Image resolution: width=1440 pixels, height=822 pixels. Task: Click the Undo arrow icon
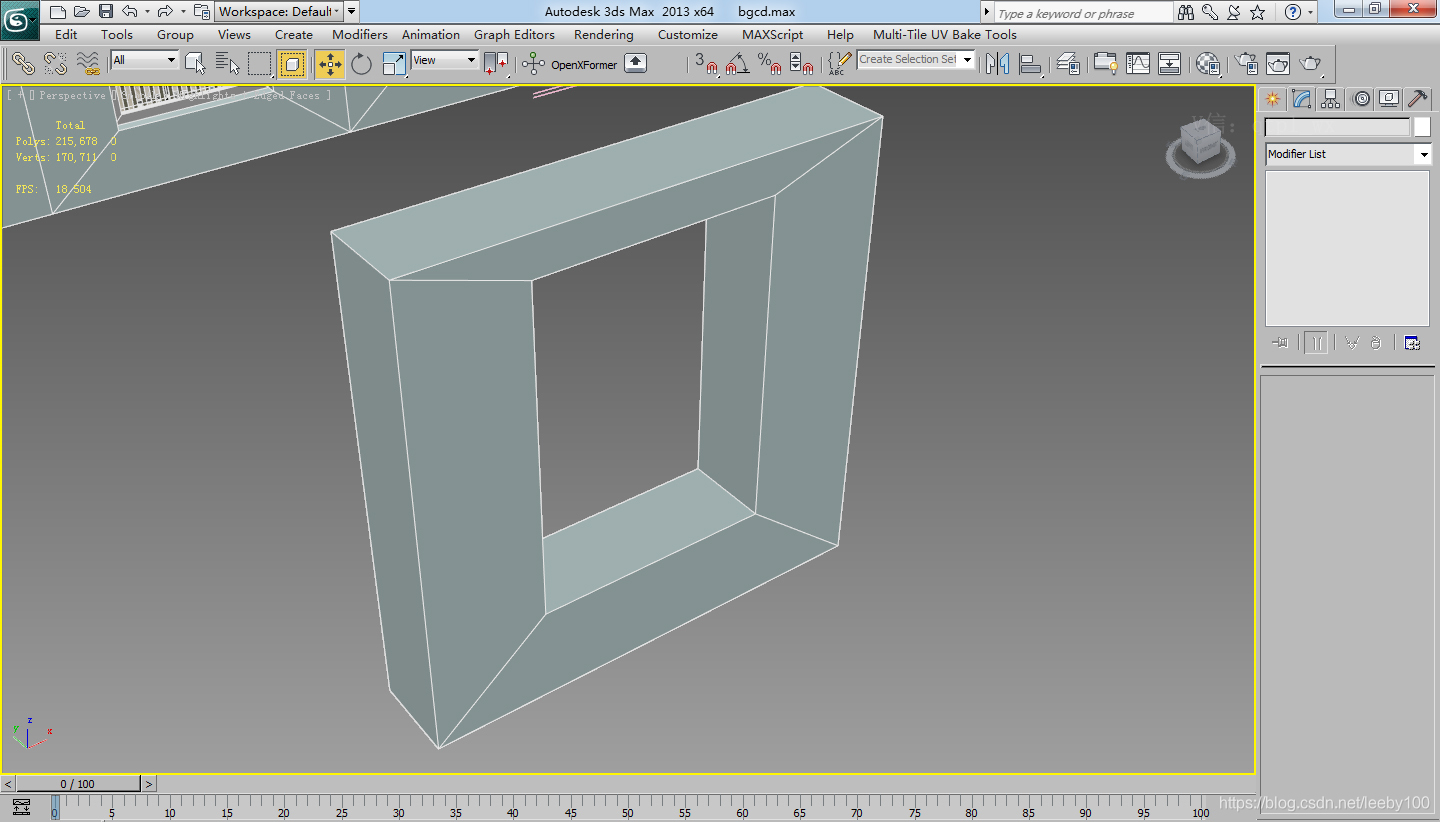(130, 12)
